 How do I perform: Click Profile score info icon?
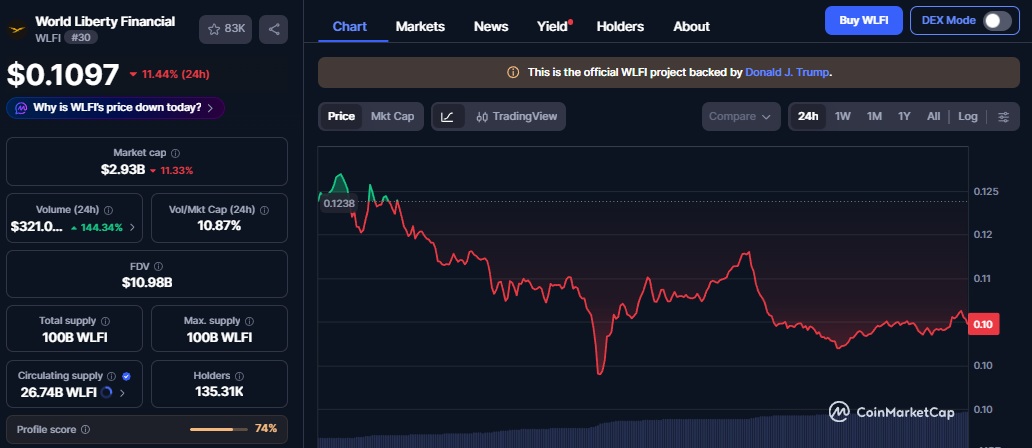pos(84,429)
